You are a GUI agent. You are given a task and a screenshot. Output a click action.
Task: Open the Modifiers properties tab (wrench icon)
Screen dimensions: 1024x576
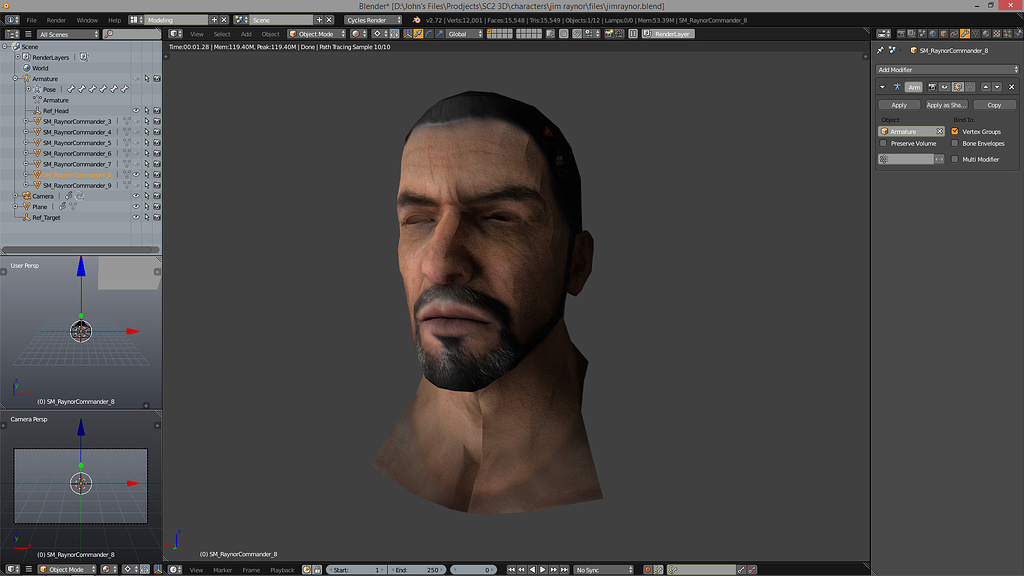(965, 33)
